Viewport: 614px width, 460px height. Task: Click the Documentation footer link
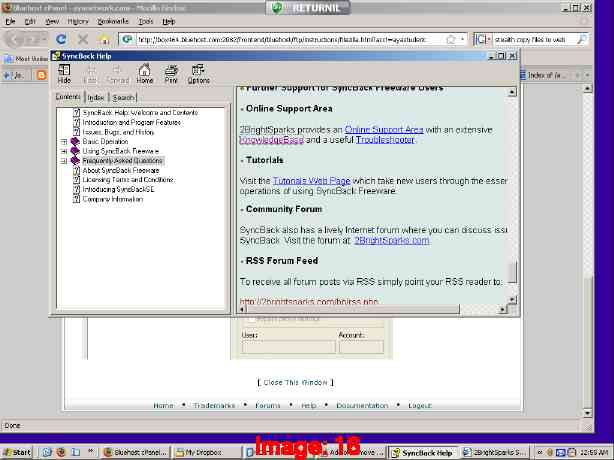click(x=362, y=406)
